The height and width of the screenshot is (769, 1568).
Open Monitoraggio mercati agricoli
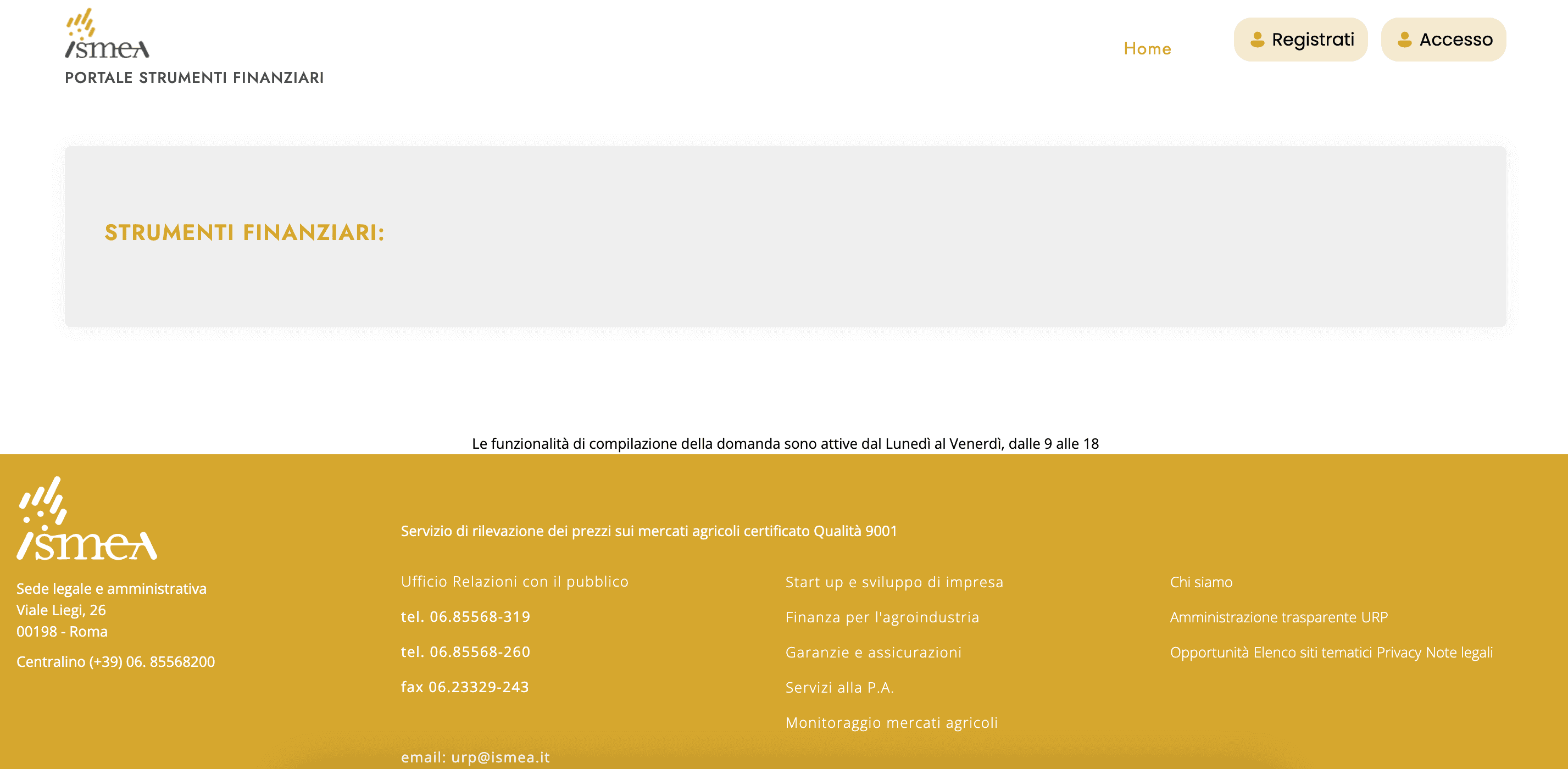(891, 723)
